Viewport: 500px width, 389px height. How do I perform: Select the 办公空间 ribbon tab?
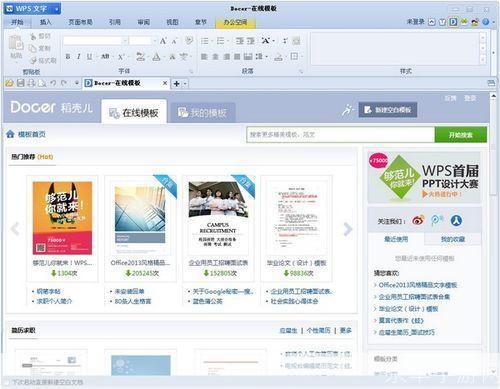(235, 22)
